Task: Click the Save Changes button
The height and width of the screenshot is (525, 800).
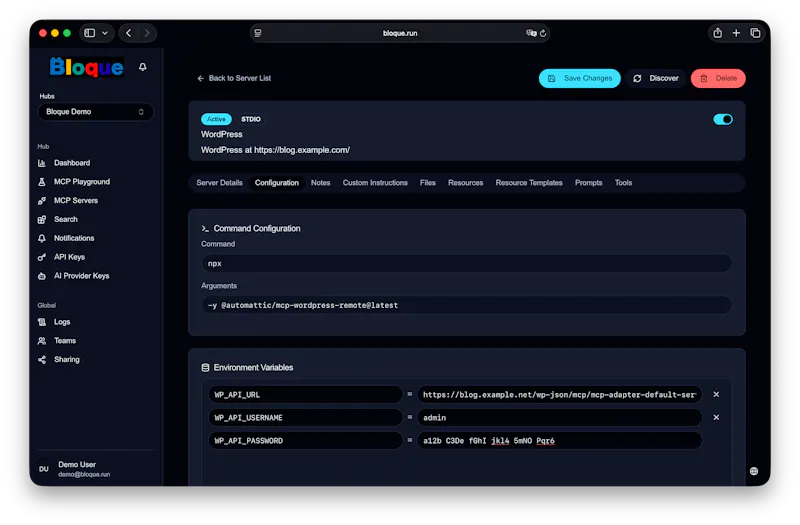Action: click(580, 78)
